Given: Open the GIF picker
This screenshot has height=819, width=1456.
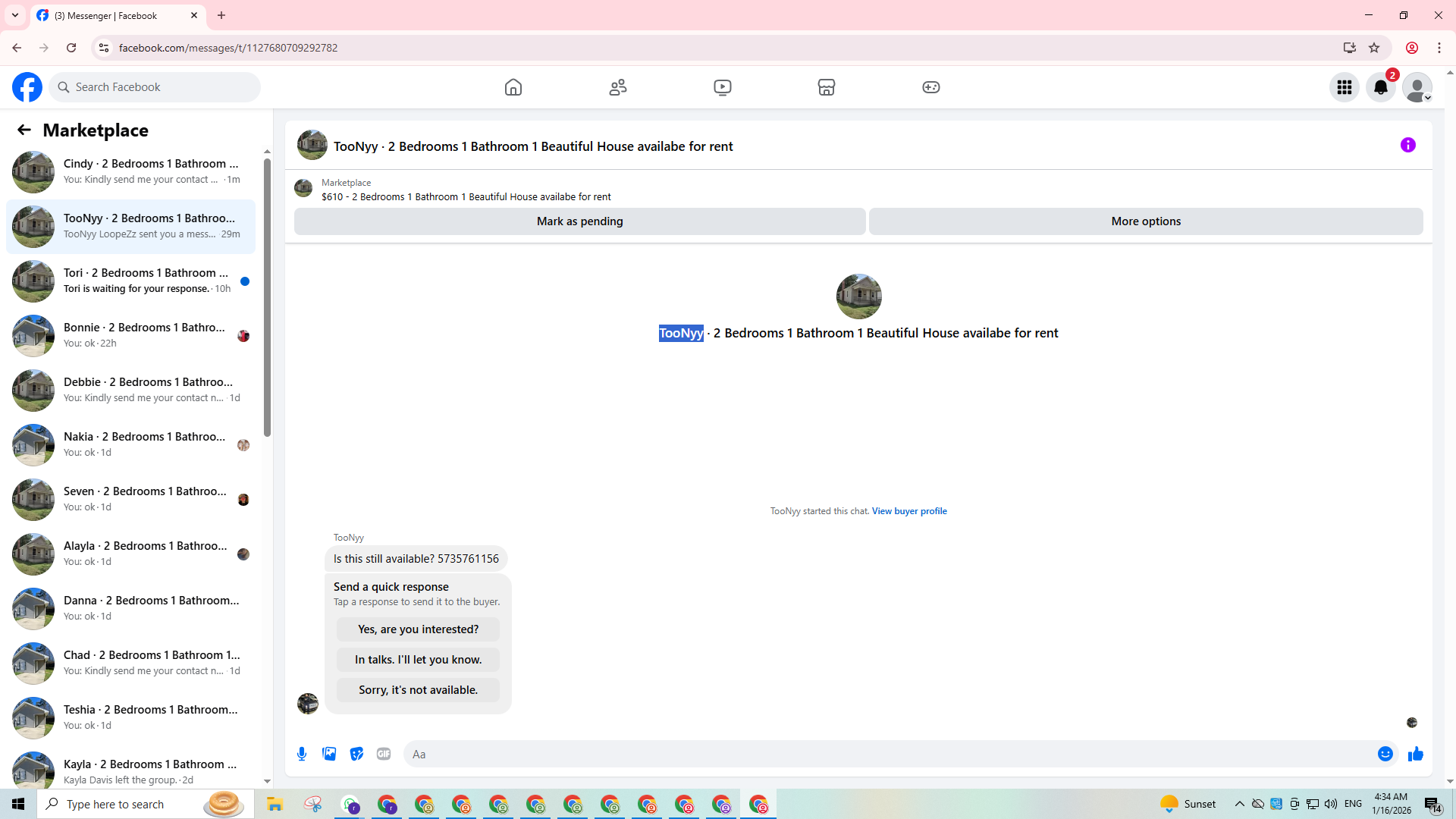Looking at the screenshot, I should coord(384,754).
